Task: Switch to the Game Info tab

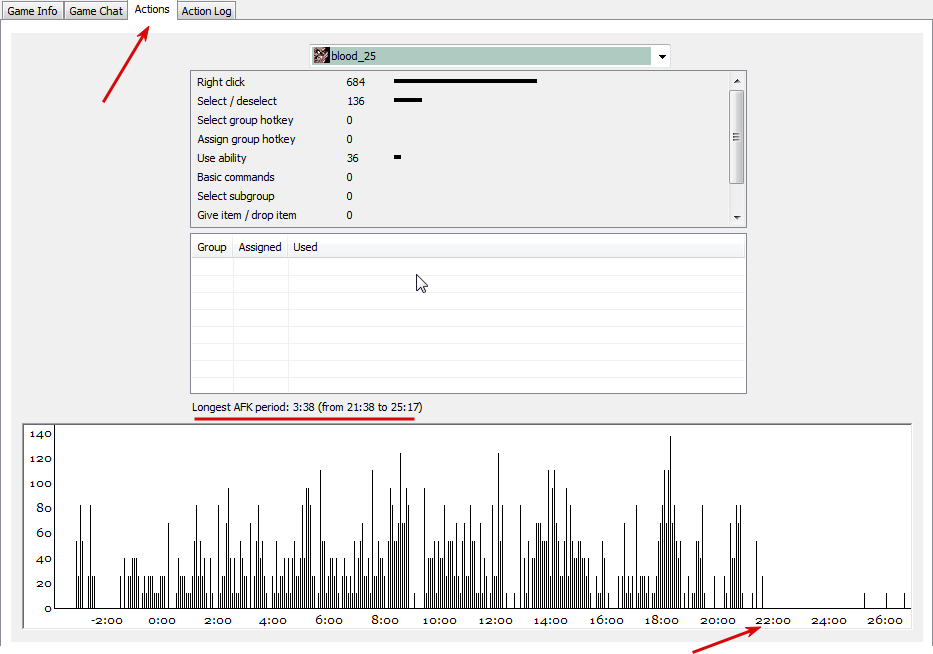Action: (32, 11)
